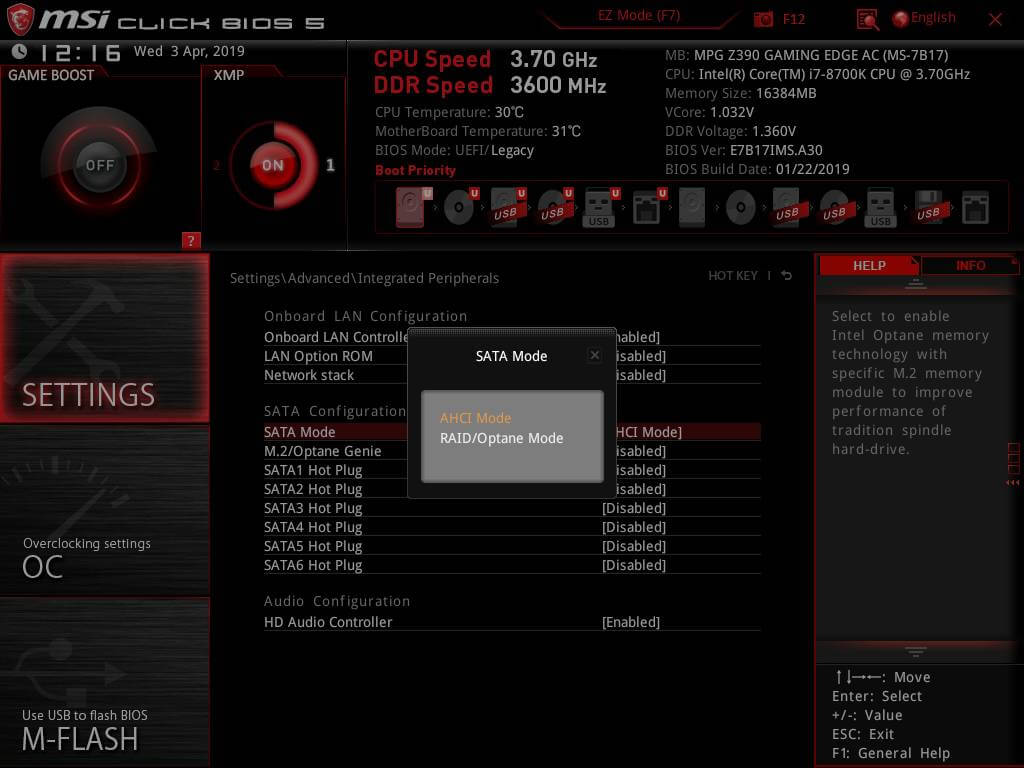Click the Boot Priority label

point(415,170)
